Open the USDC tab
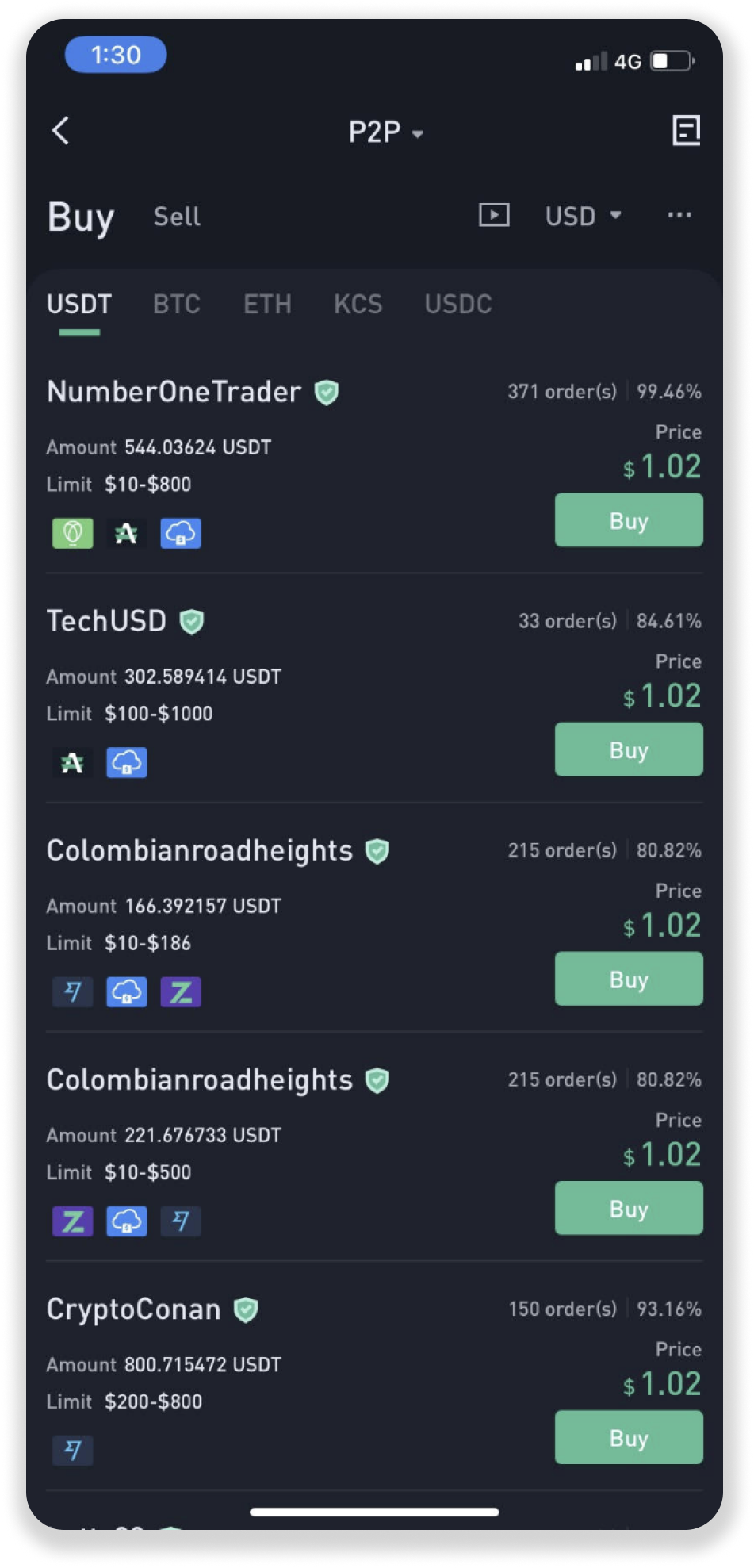The image size is (754, 1568). (458, 304)
